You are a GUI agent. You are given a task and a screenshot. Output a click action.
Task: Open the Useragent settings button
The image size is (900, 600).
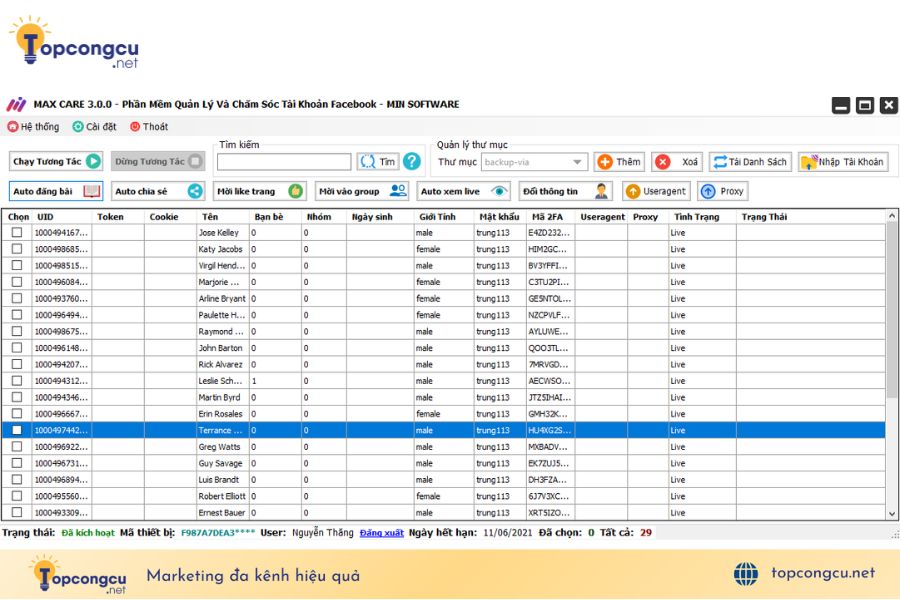[x=656, y=191]
